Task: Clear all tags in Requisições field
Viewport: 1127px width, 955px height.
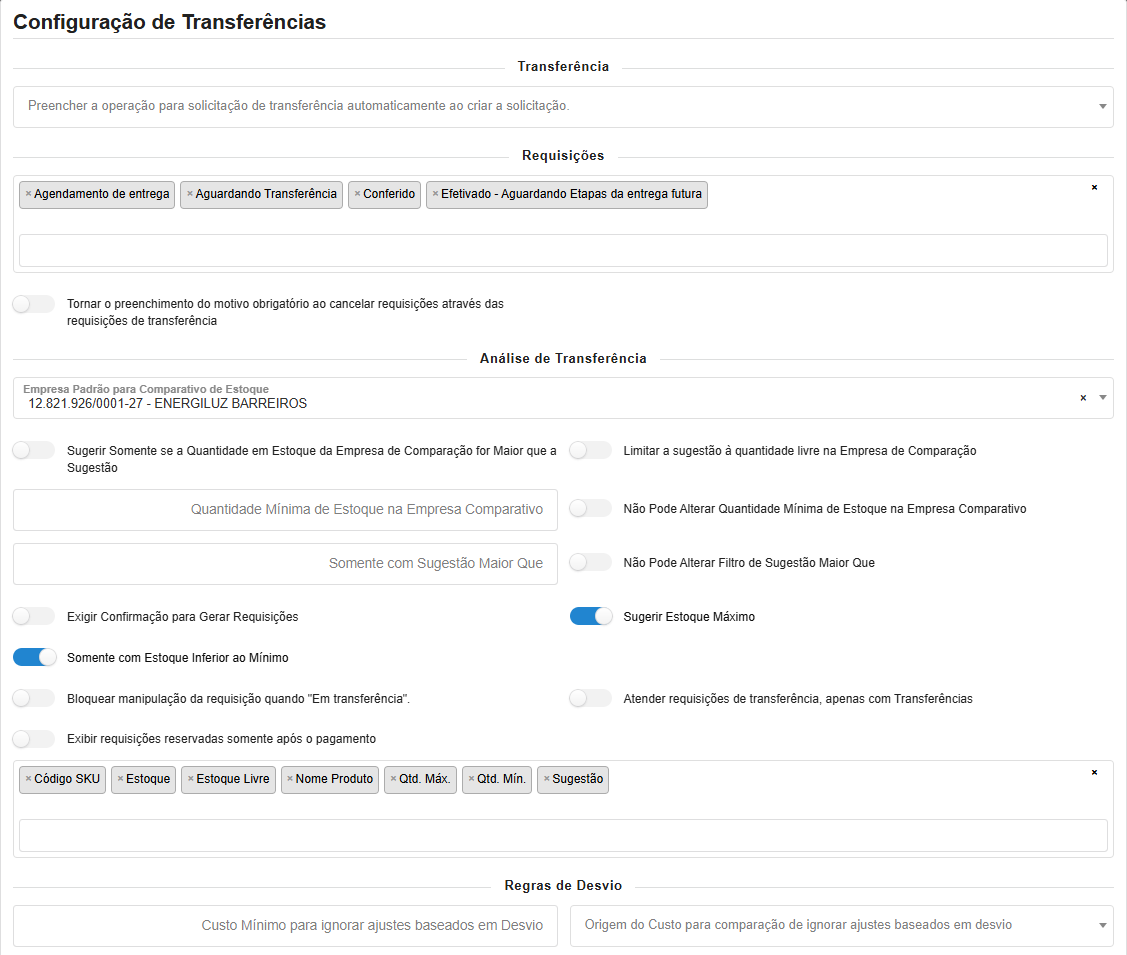Action: point(1094,187)
